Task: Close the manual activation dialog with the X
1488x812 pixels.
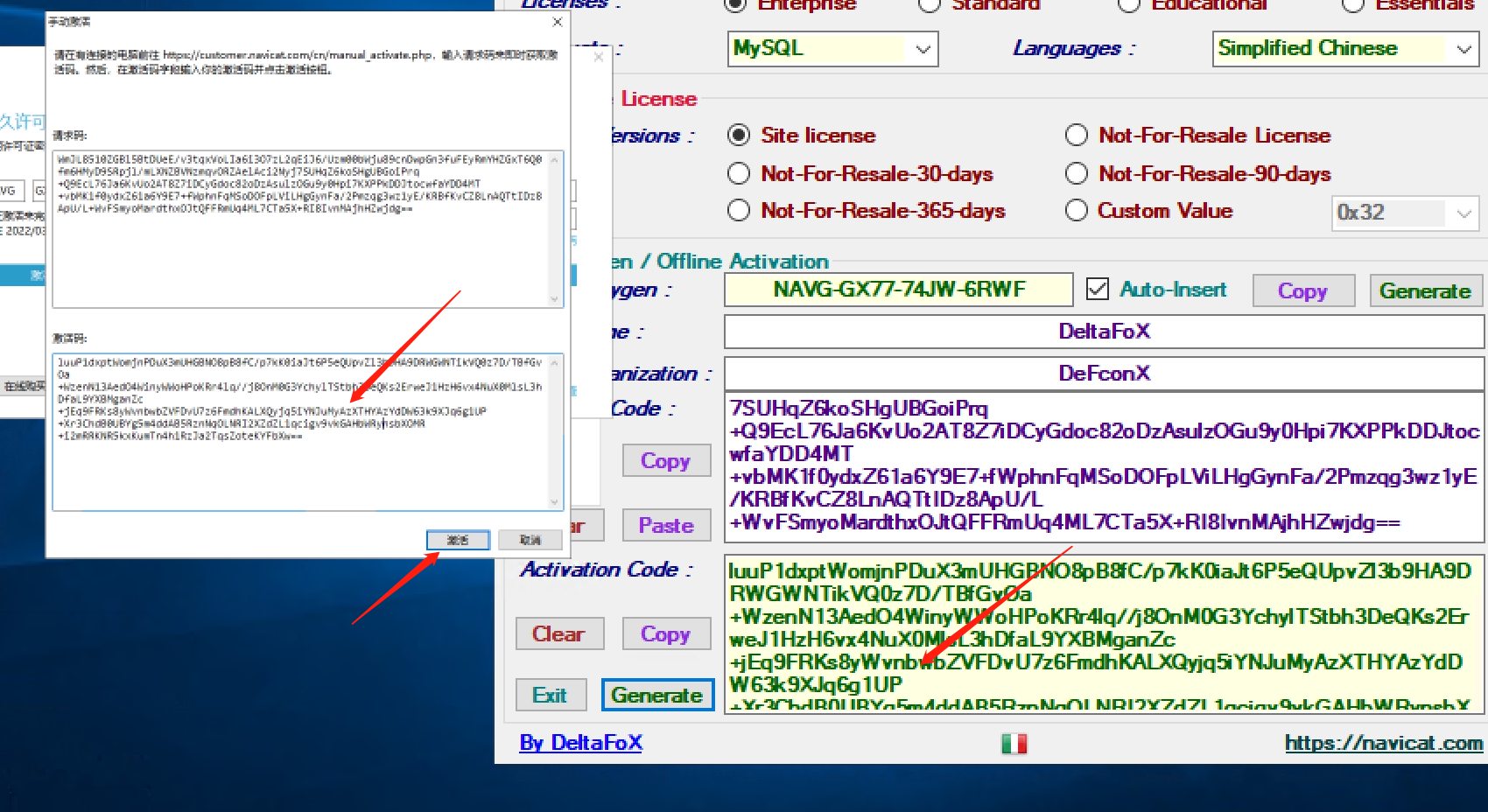Action: (558, 22)
